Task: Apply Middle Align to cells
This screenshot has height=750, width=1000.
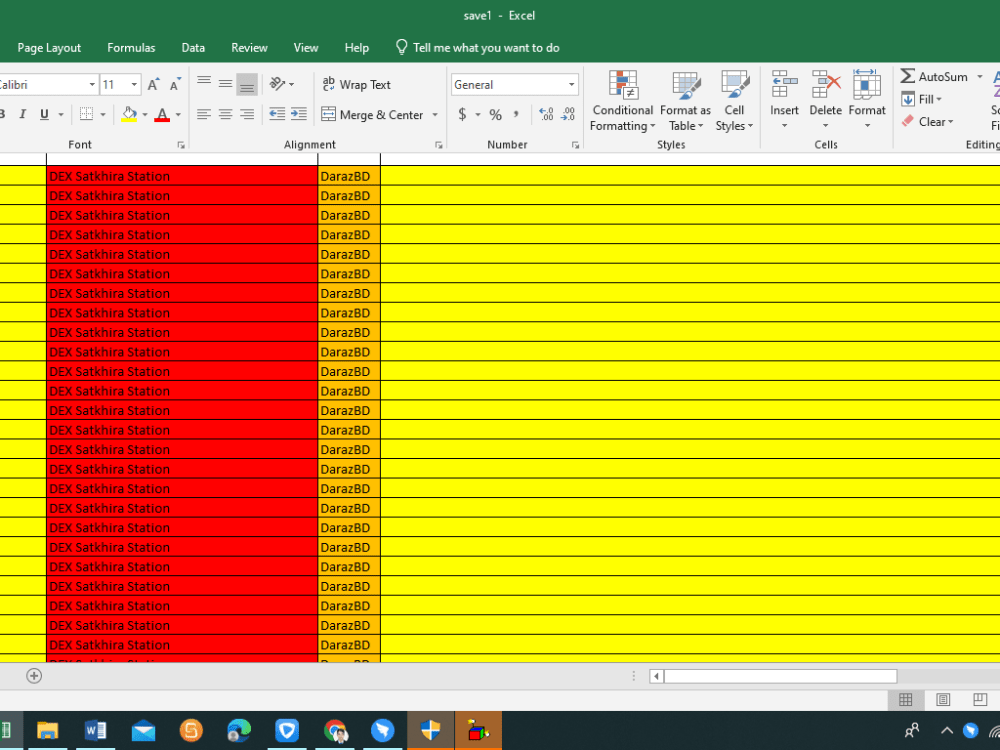Action: pos(226,84)
